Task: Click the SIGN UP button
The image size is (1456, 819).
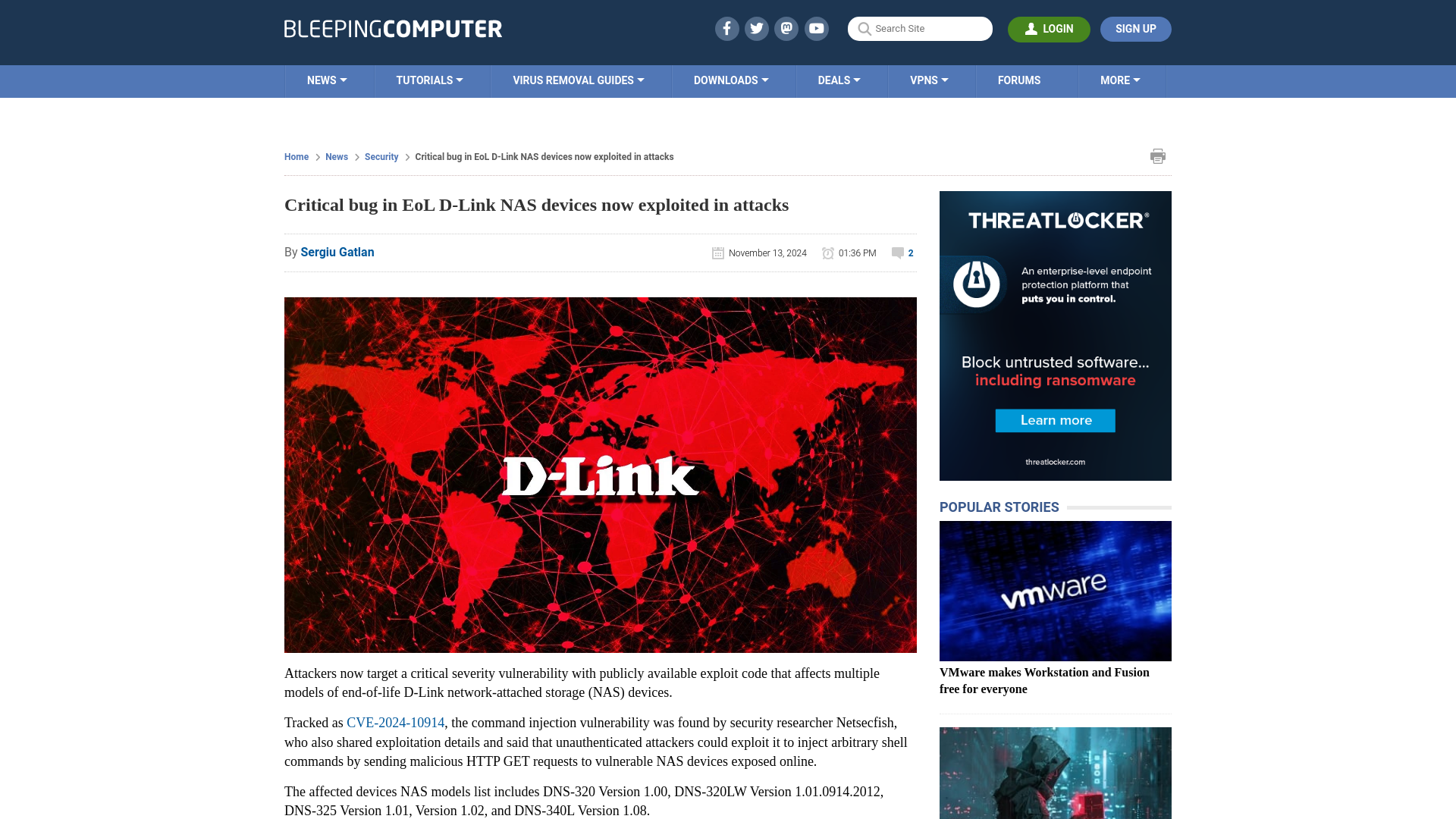Action: point(1135,29)
